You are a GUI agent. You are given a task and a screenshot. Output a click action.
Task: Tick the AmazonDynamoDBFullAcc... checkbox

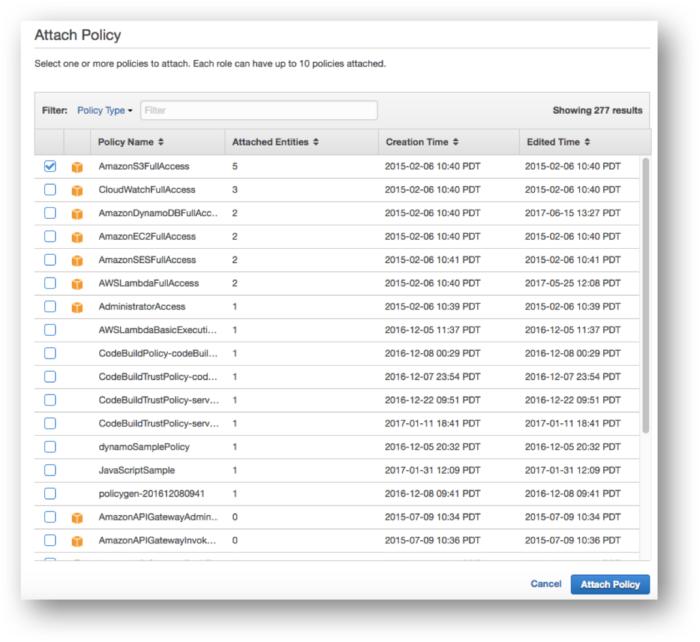[x=50, y=213]
